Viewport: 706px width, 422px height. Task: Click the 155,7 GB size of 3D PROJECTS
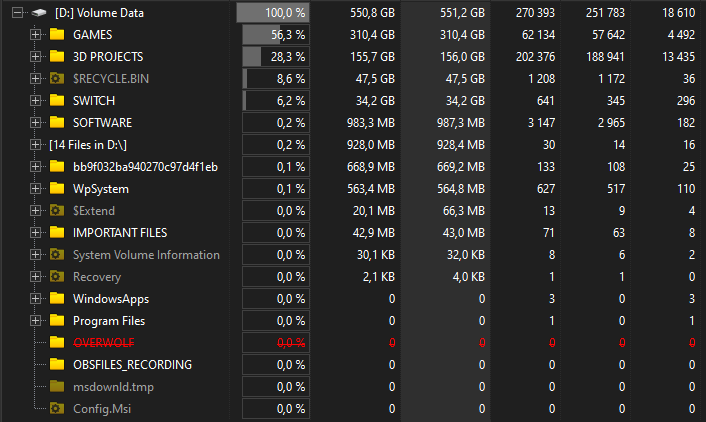372,57
